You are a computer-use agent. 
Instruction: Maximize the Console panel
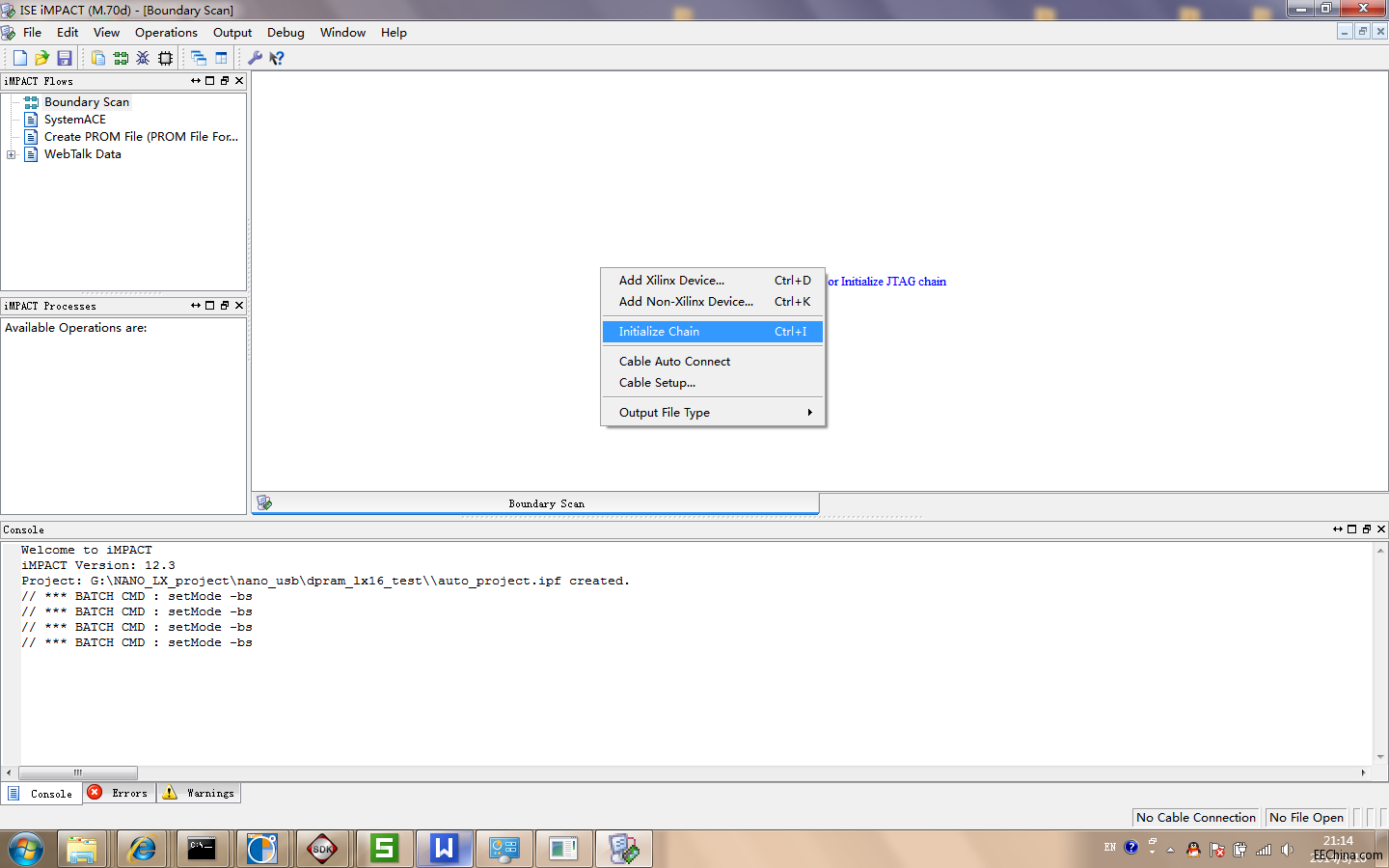1352,529
